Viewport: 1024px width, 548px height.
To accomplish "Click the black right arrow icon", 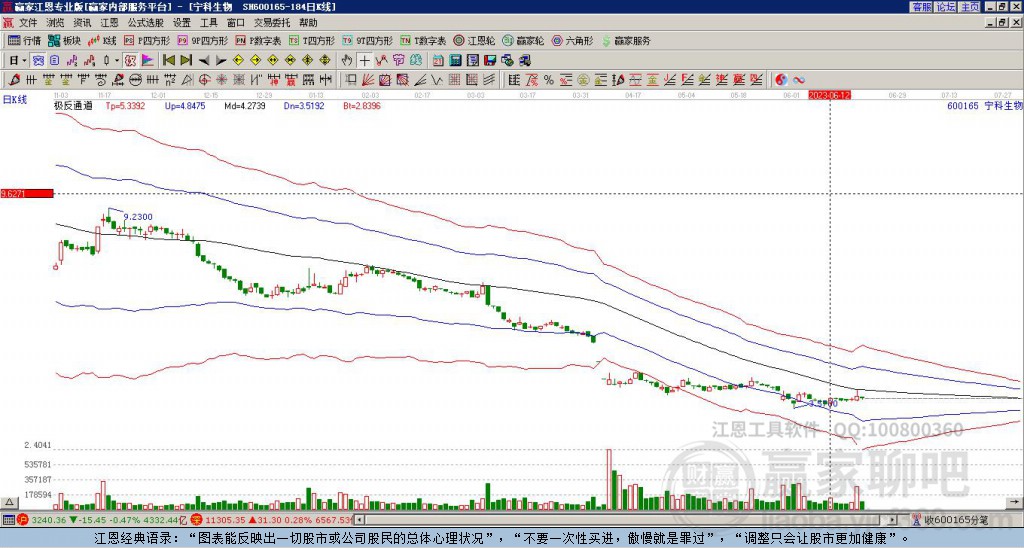I will (221, 61).
